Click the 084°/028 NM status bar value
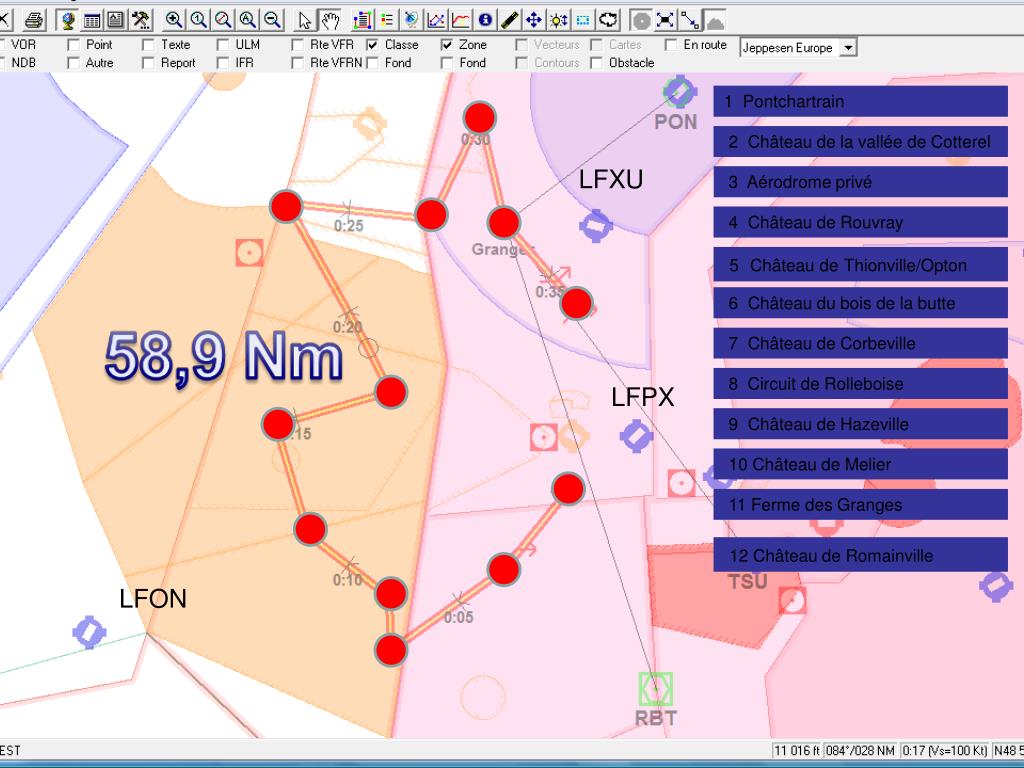This screenshot has width=1024, height=768. click(x=859, y=750)
